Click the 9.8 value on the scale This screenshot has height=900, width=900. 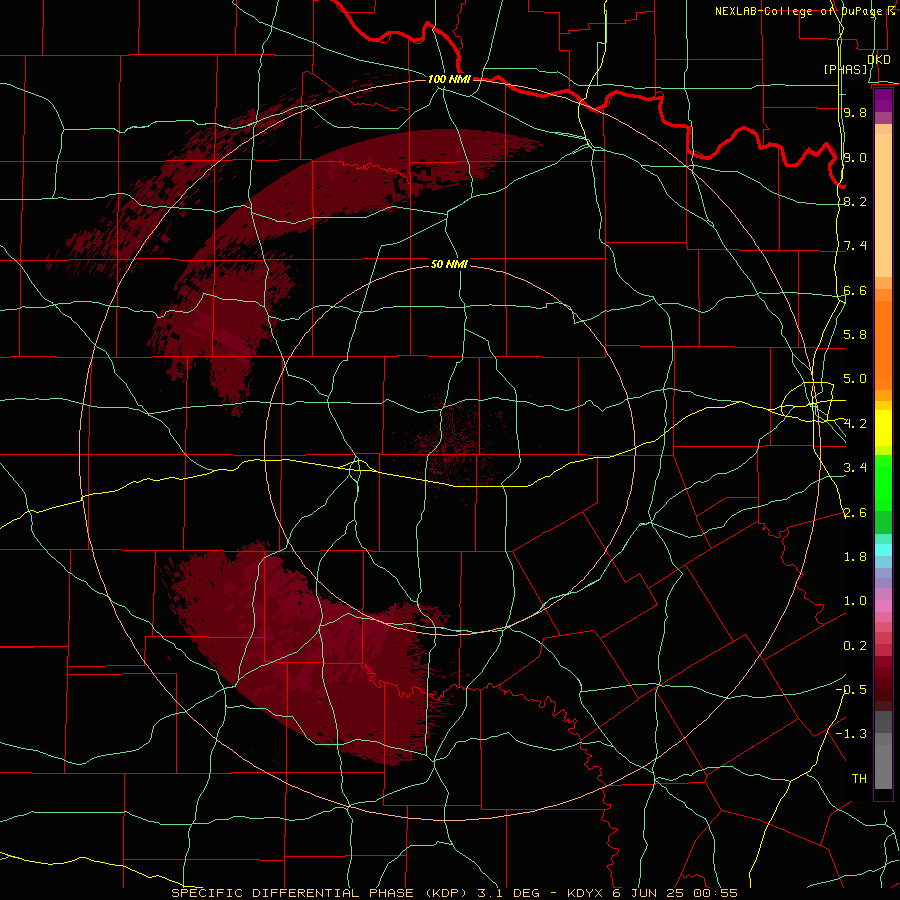[855, 112]
